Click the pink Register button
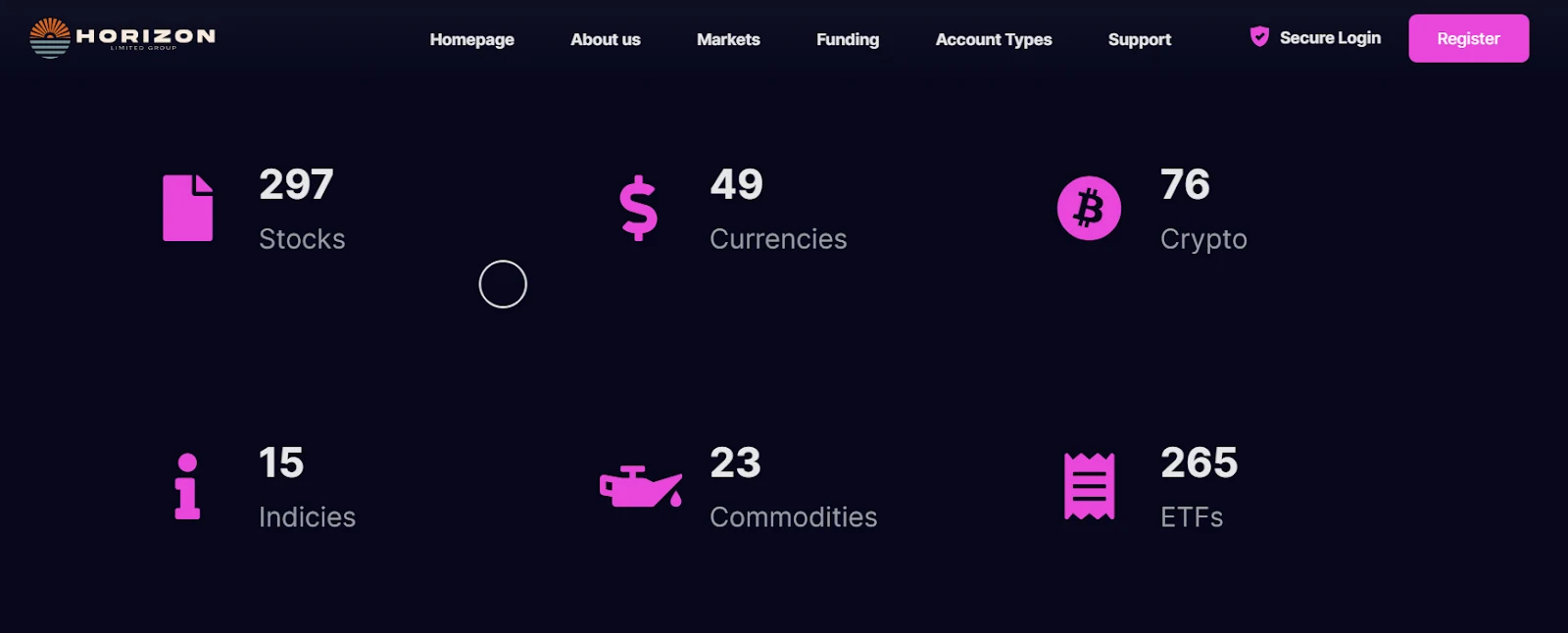Viewport: 1568px width, 633px height. click(x=1468, y=38)
